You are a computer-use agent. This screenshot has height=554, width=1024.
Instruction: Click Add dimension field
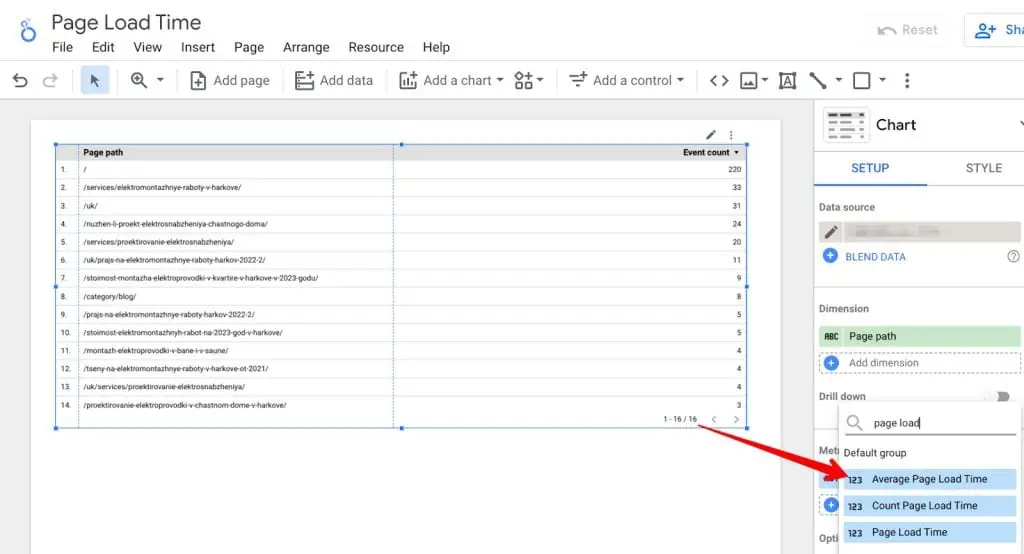click(x=920, y=363)
